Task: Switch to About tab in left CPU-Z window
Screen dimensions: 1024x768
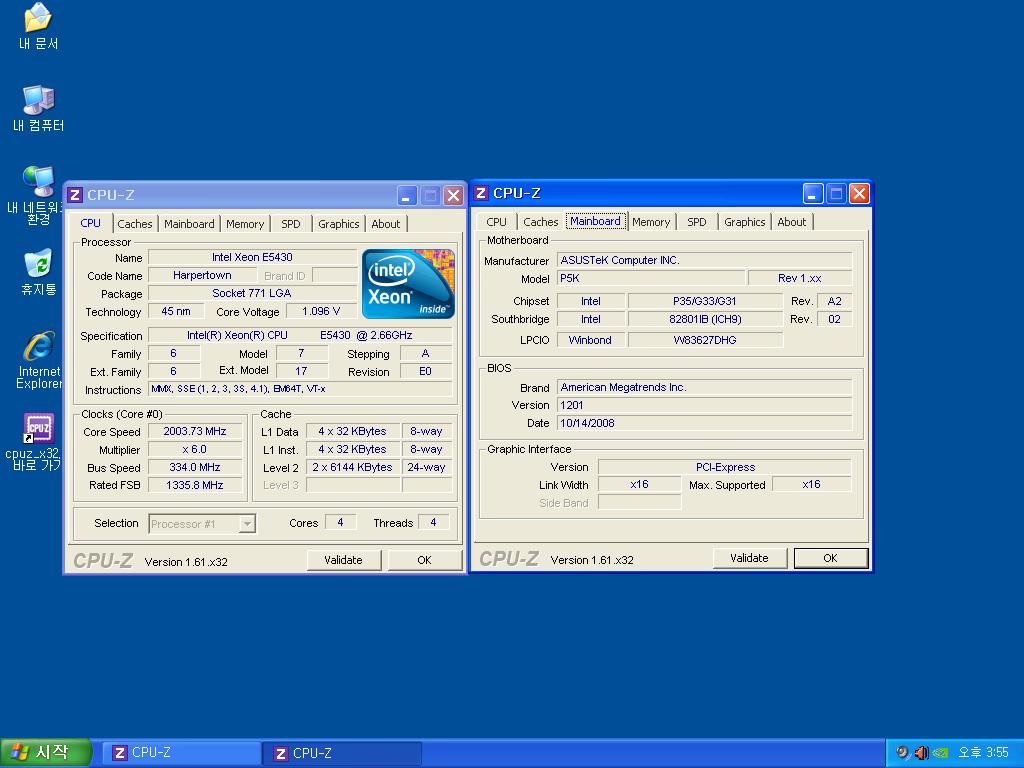Action: coord(386,224)
